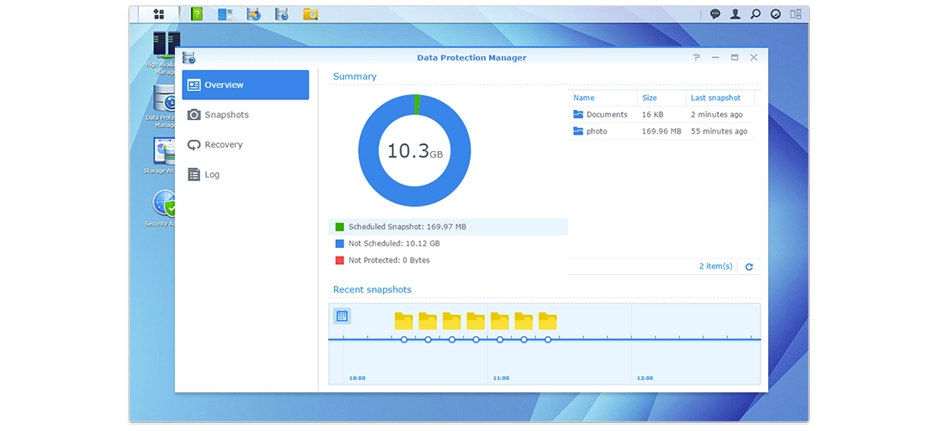Viewport: 938px width, 431px height.
Task: Select the first snapshot folder icon on timeline
Action: (x=404, y=321)
